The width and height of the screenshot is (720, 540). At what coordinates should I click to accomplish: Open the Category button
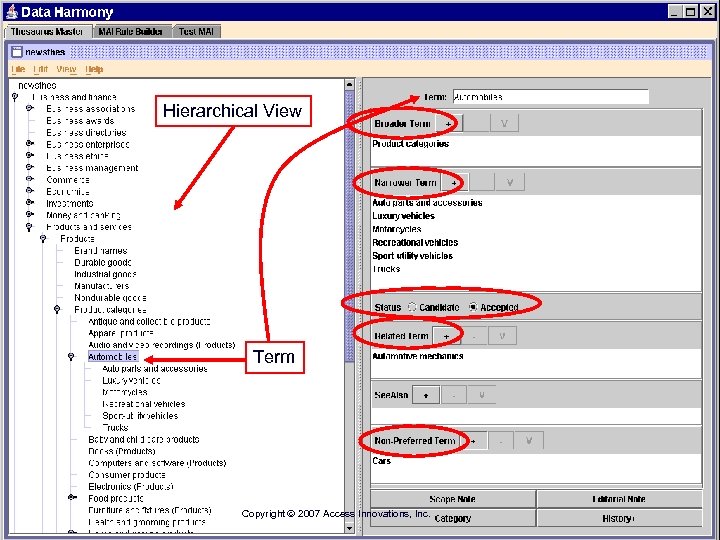(x=453, y=518)
